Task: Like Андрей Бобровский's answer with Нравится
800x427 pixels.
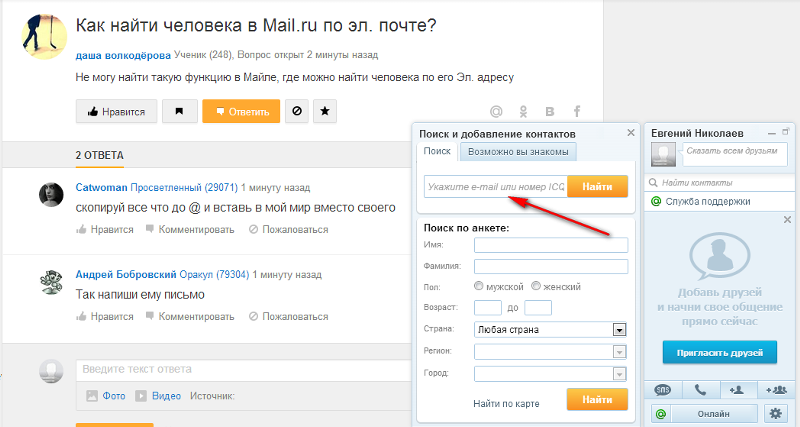Action: tap(105, 316)
